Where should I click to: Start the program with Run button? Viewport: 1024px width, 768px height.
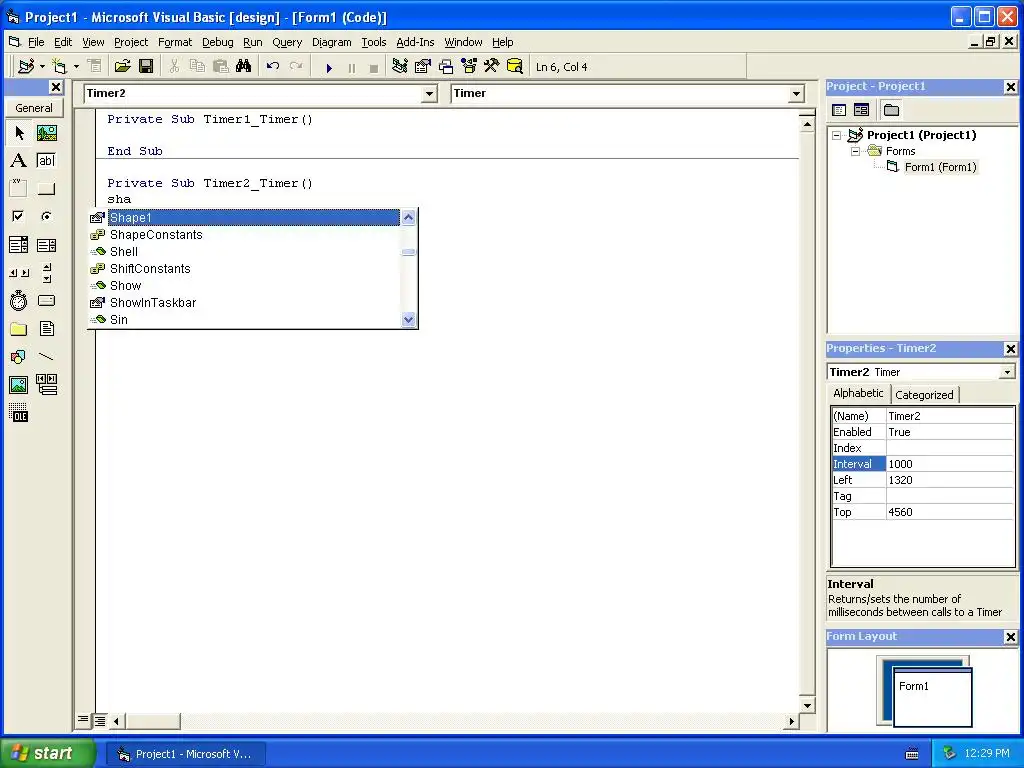click(329, 67)
